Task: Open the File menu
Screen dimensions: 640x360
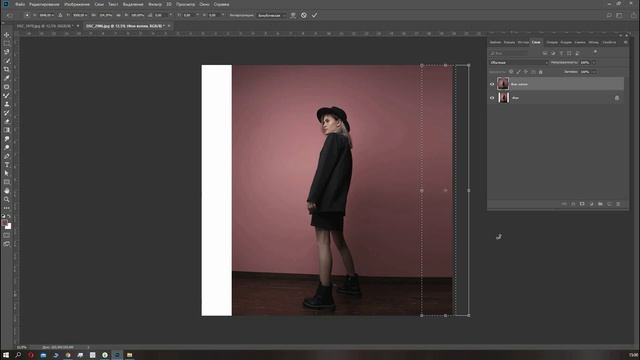Action: [20, 4]
